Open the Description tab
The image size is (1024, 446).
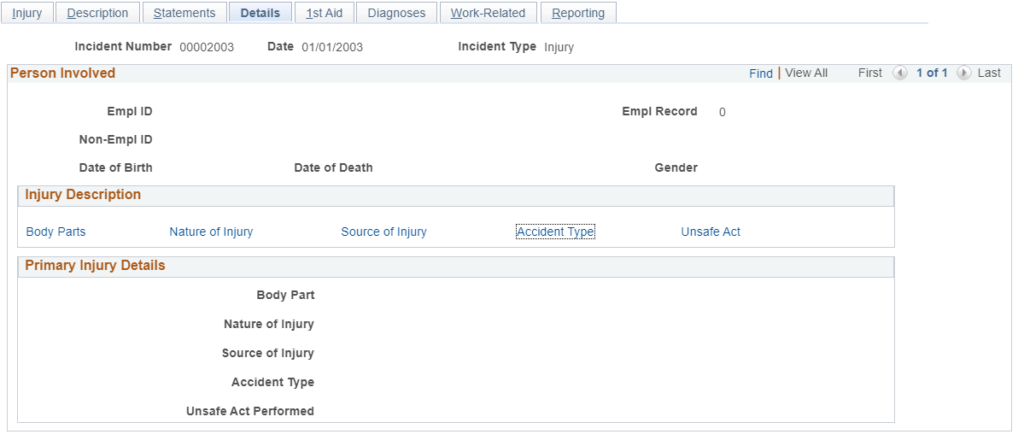click(97, 13)
